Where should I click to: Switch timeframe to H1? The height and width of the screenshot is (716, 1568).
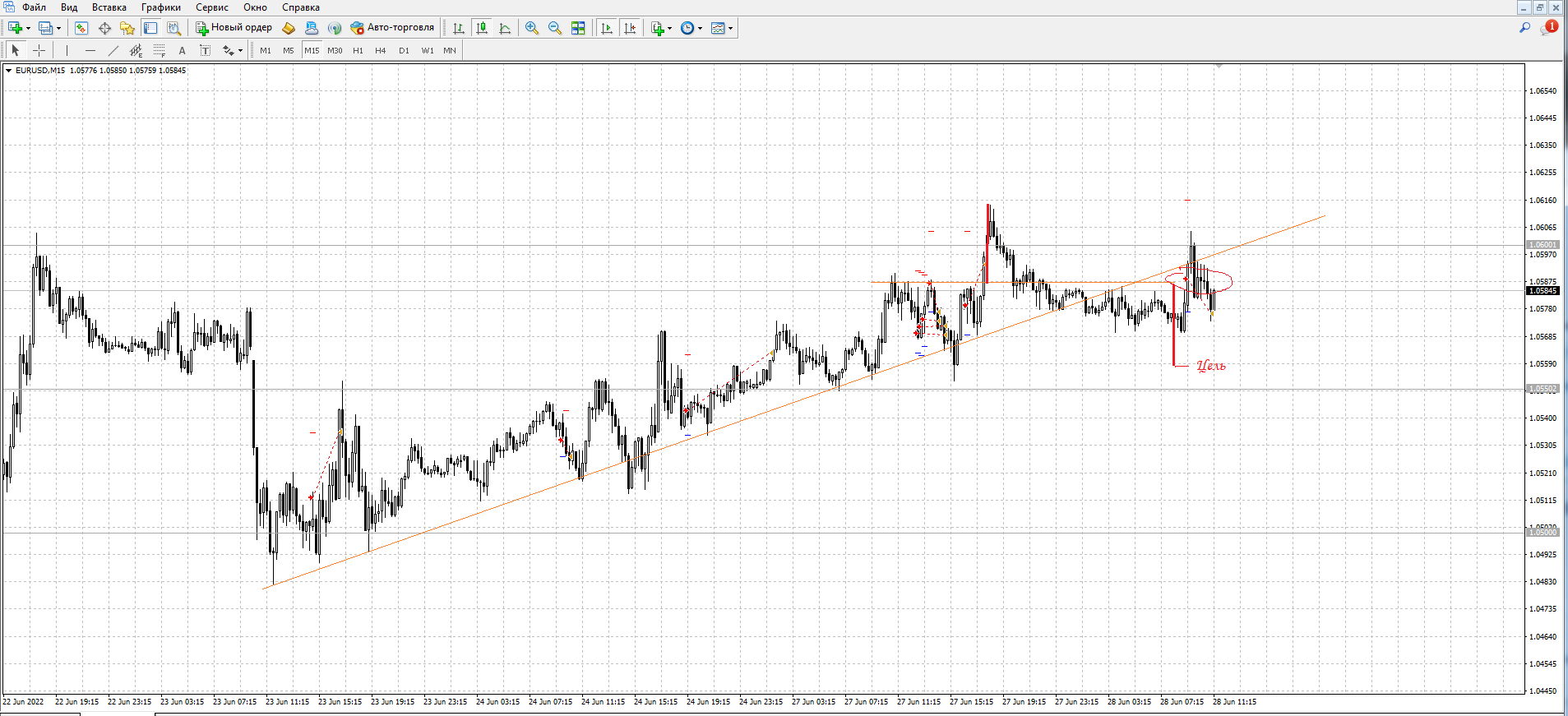(358, 51)
